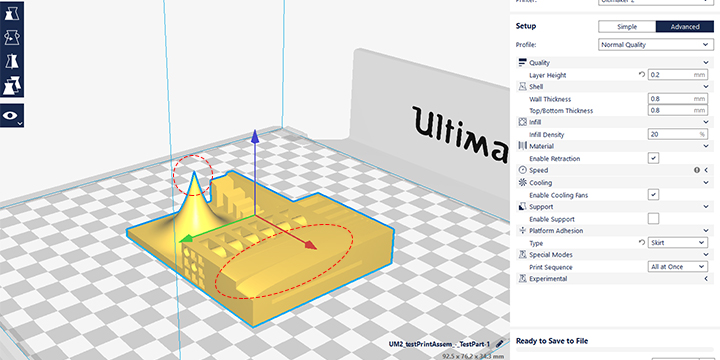This screenshot has height=360, width=720.
Task: Click the warning info icon on Speed row
Action: [697, 170]
